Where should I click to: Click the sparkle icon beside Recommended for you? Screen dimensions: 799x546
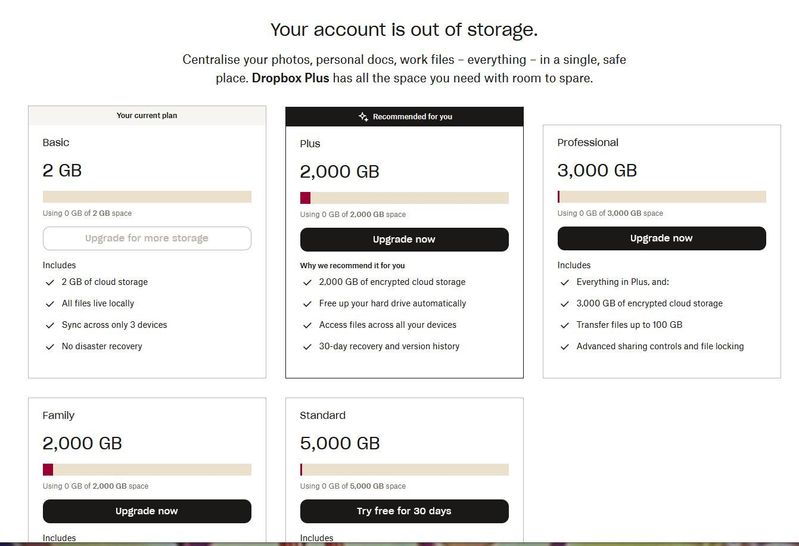coord(363,117)
